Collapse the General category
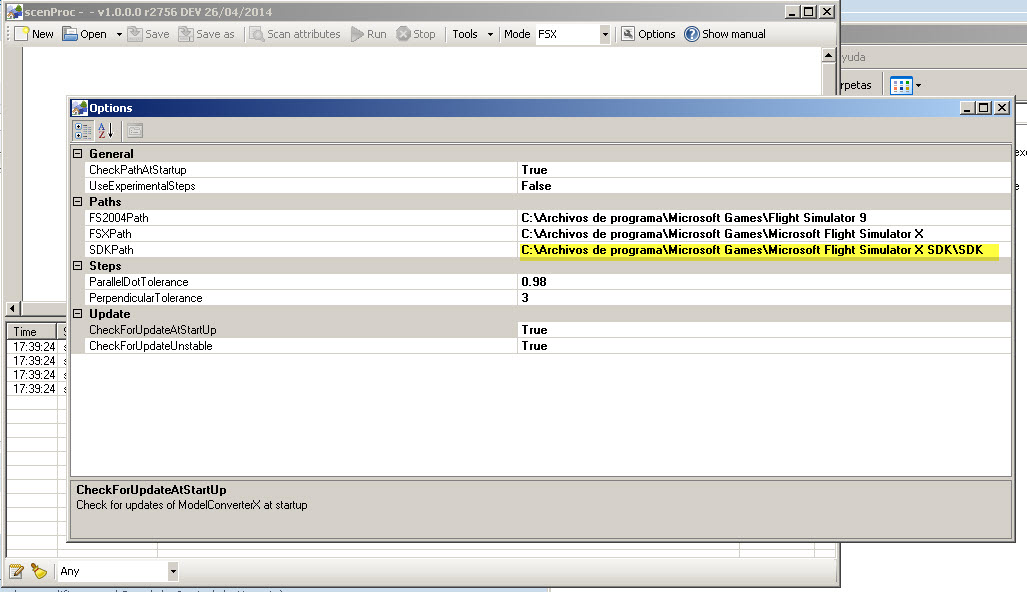 78,154
